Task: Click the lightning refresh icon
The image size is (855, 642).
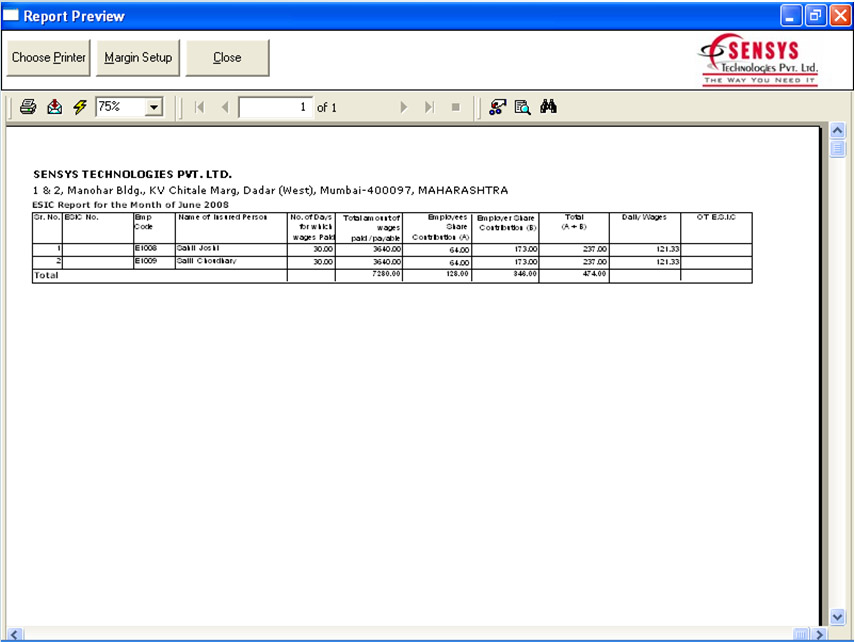Action: (80, 107)
